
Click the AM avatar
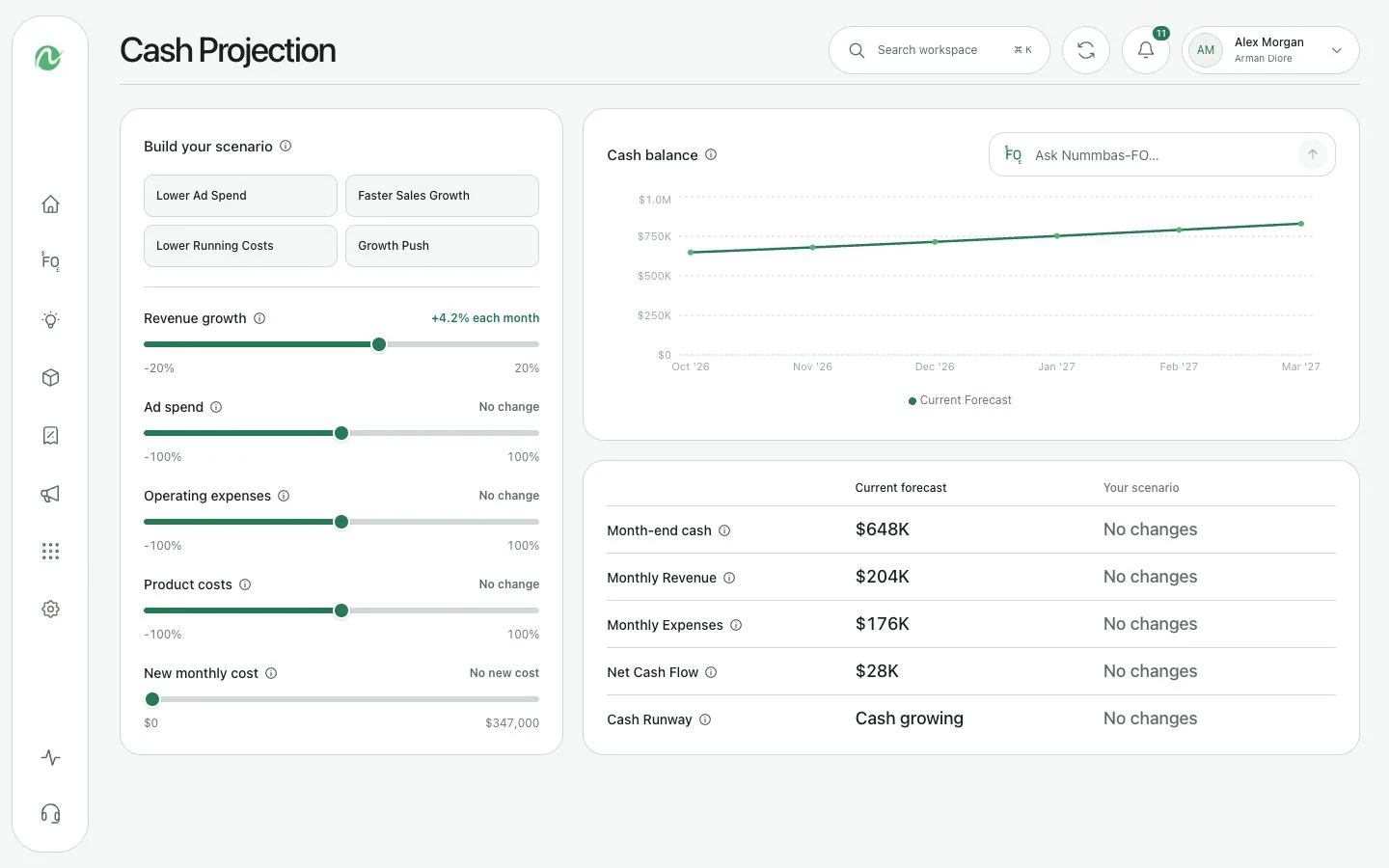pyautogui.click(x=1206, y=50)
